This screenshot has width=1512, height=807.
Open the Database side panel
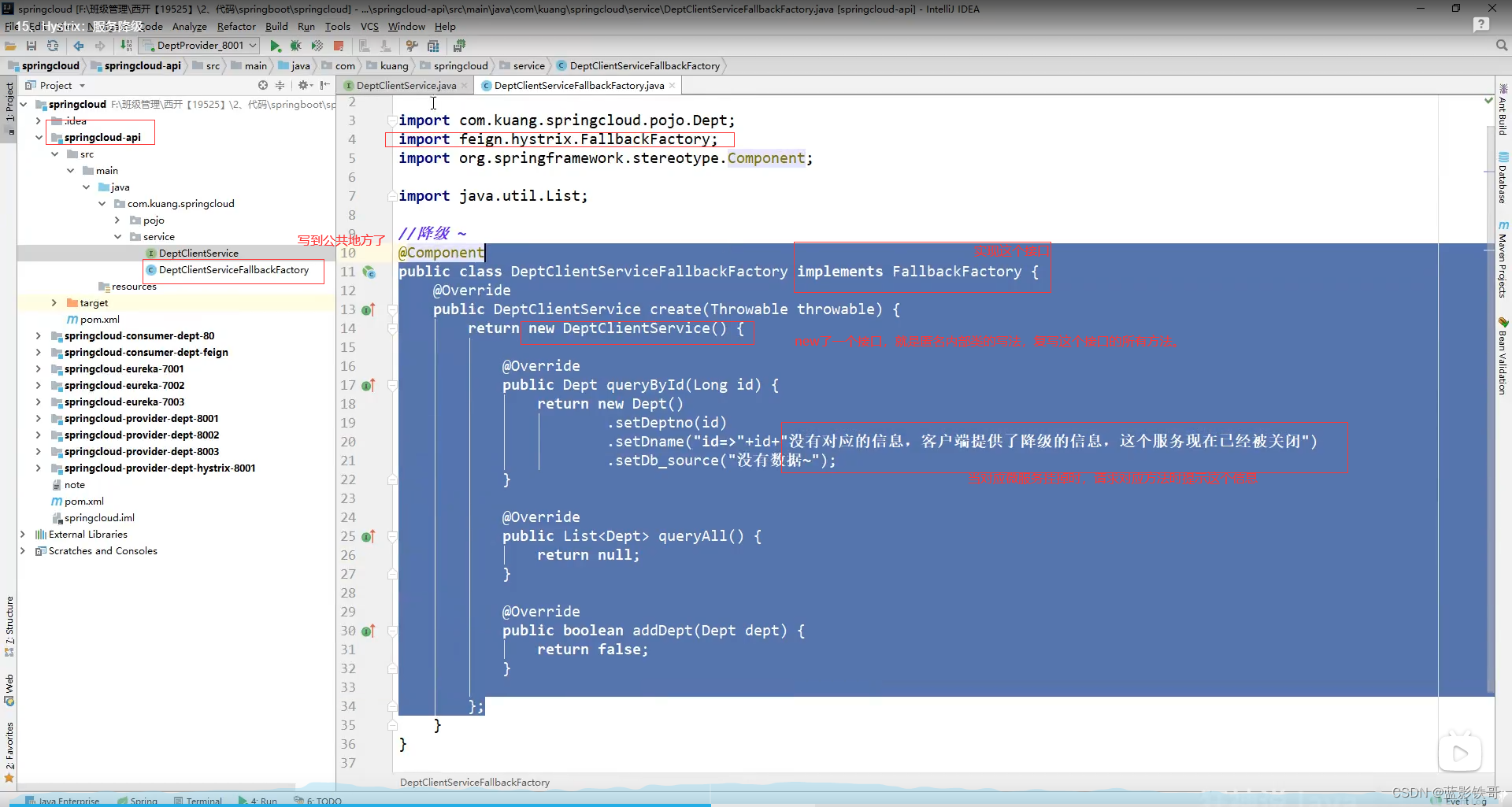coord(1503,178)
